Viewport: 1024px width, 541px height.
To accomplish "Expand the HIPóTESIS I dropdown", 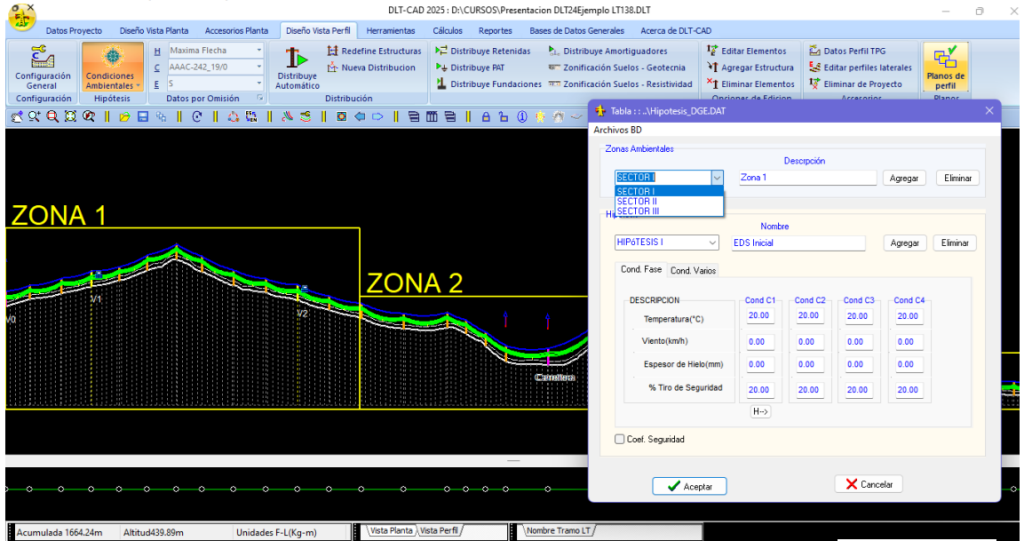I will 712,242.
